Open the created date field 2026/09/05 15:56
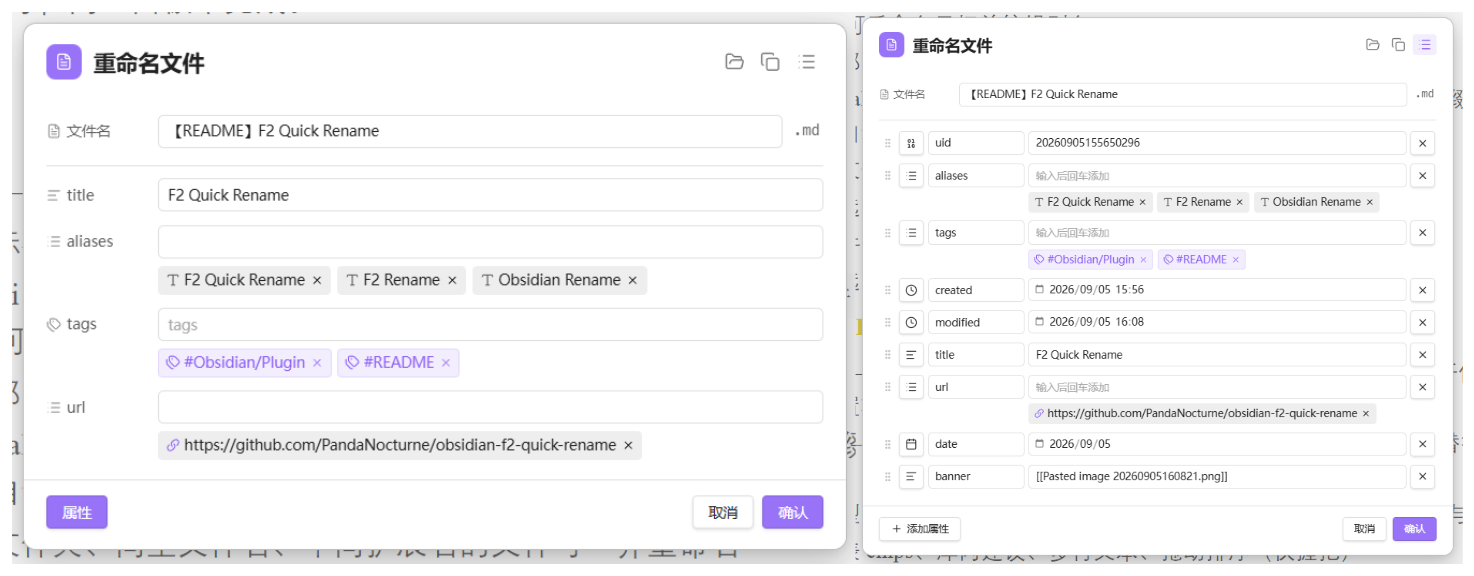Screen dimensions: 1474x576 point(1217,290)
